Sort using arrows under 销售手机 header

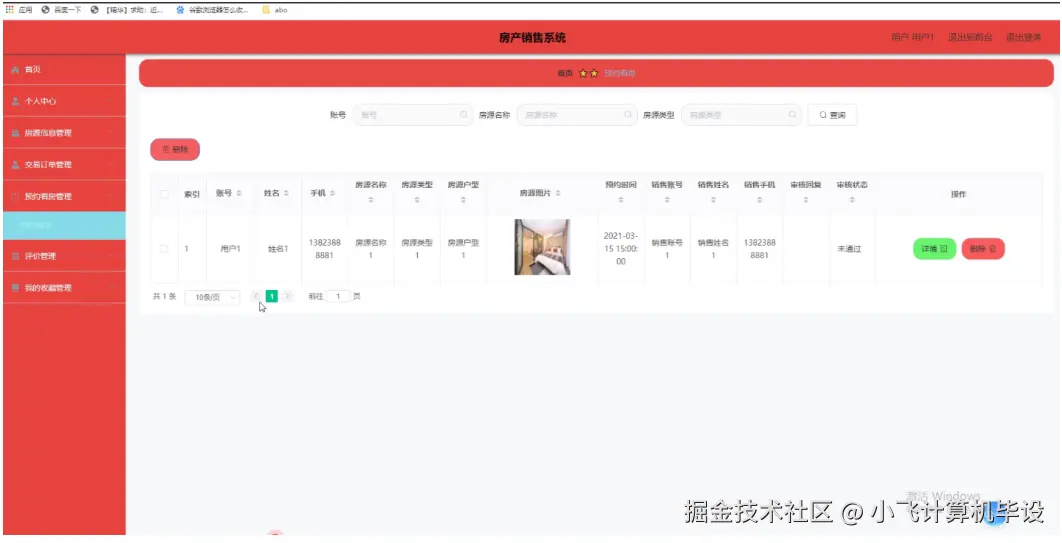pos(759,200)
